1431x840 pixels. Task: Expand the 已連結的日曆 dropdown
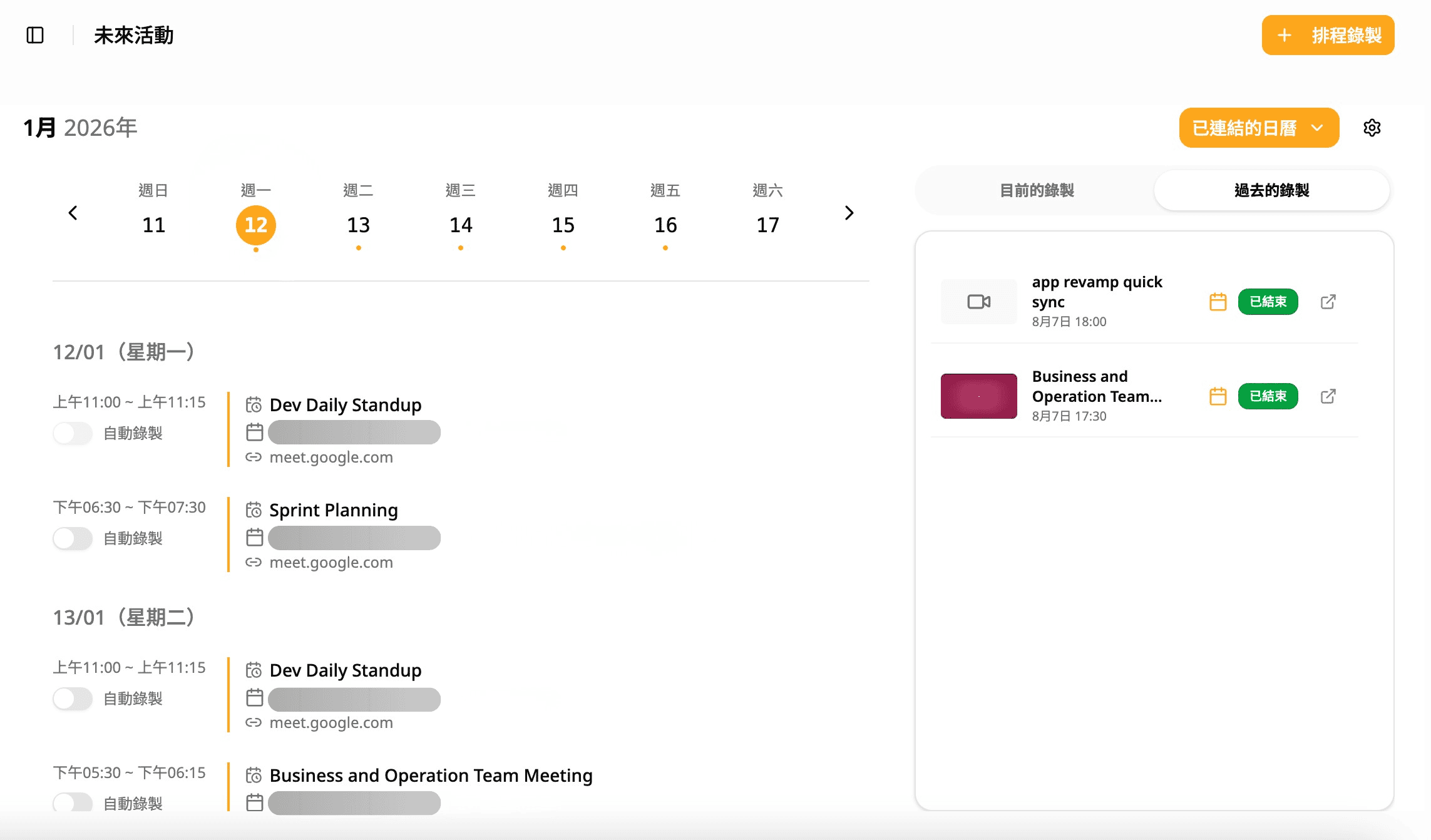(1258, 128)
